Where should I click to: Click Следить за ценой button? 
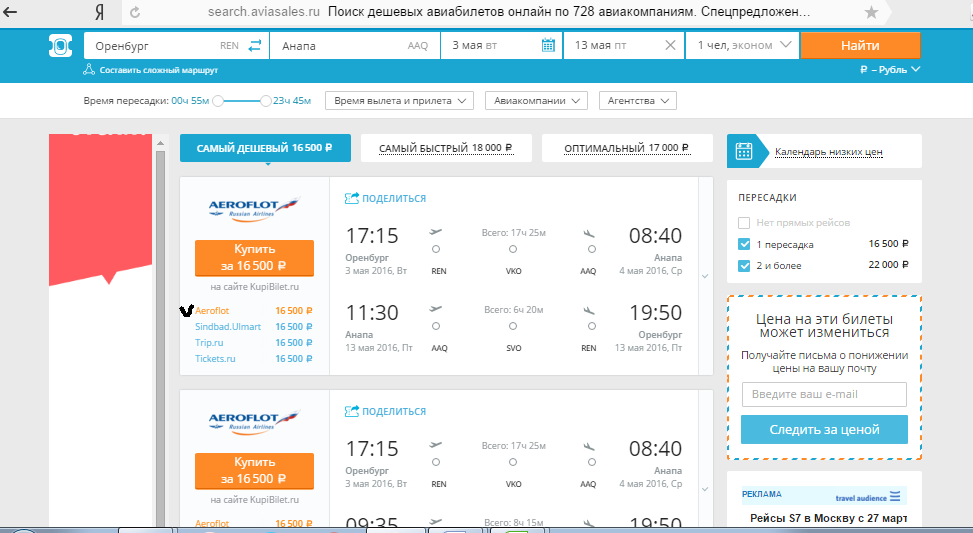coord(824,429)
